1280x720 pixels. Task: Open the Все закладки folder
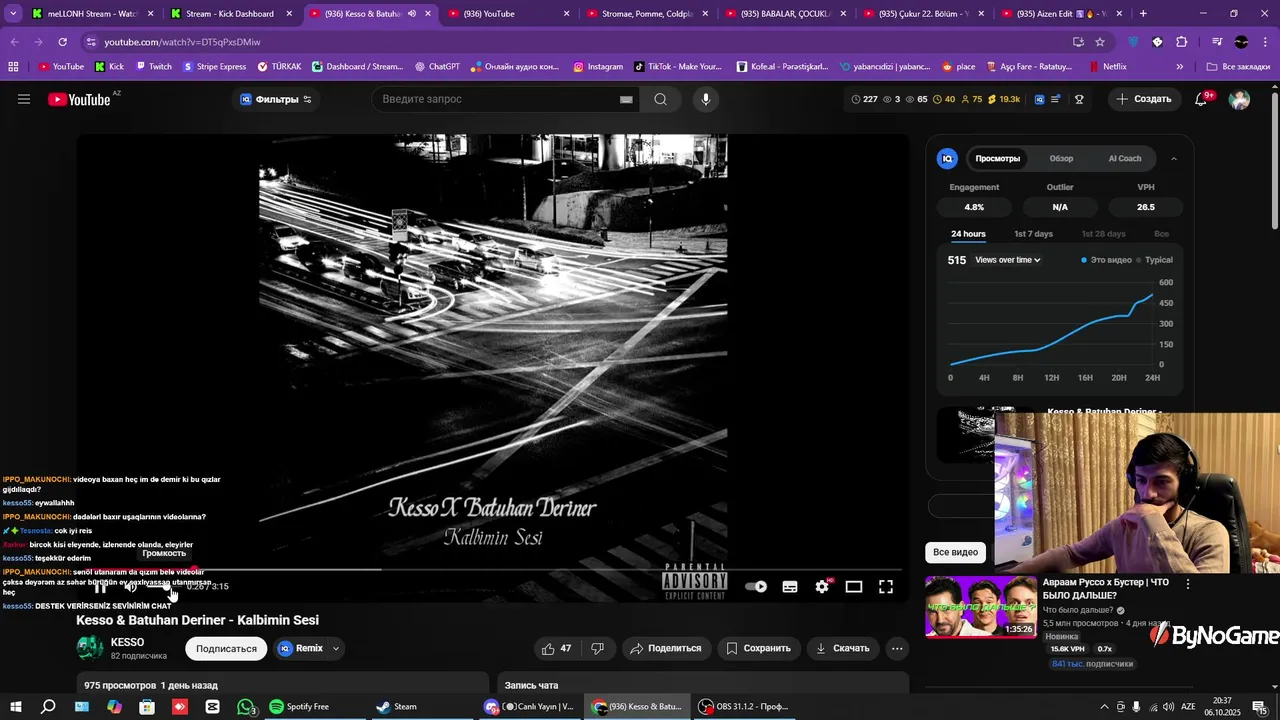pyautogui.click(x=1238, y=66)
